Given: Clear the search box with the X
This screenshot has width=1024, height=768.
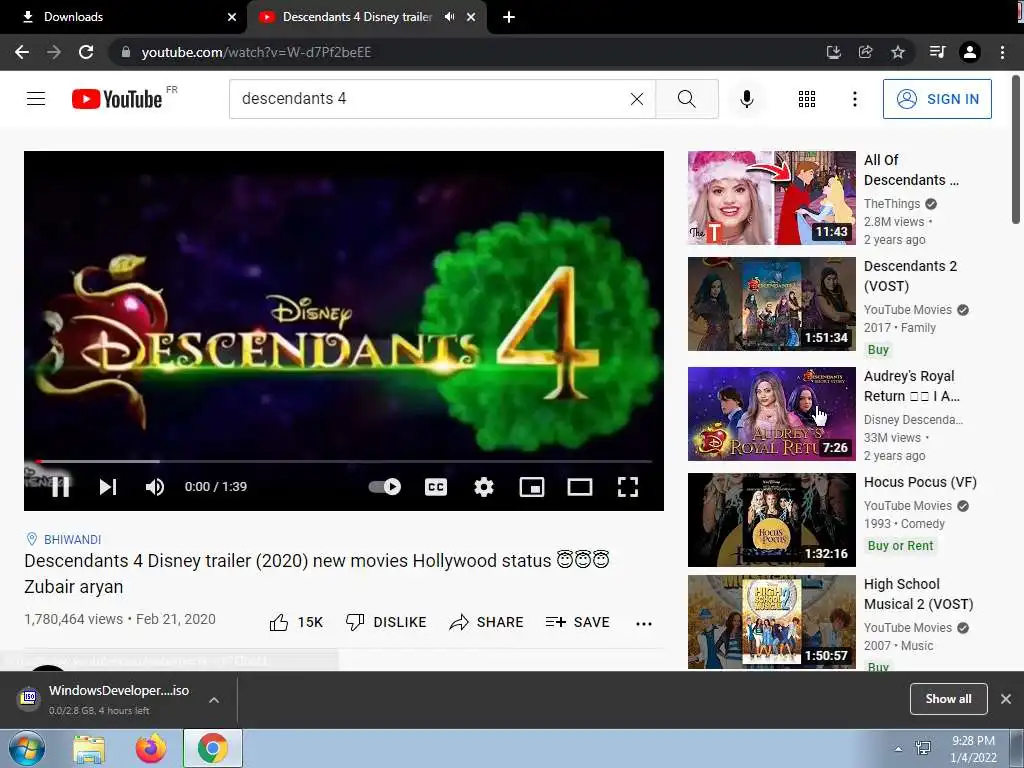Looking at the screenshot, I should point(637,99).
